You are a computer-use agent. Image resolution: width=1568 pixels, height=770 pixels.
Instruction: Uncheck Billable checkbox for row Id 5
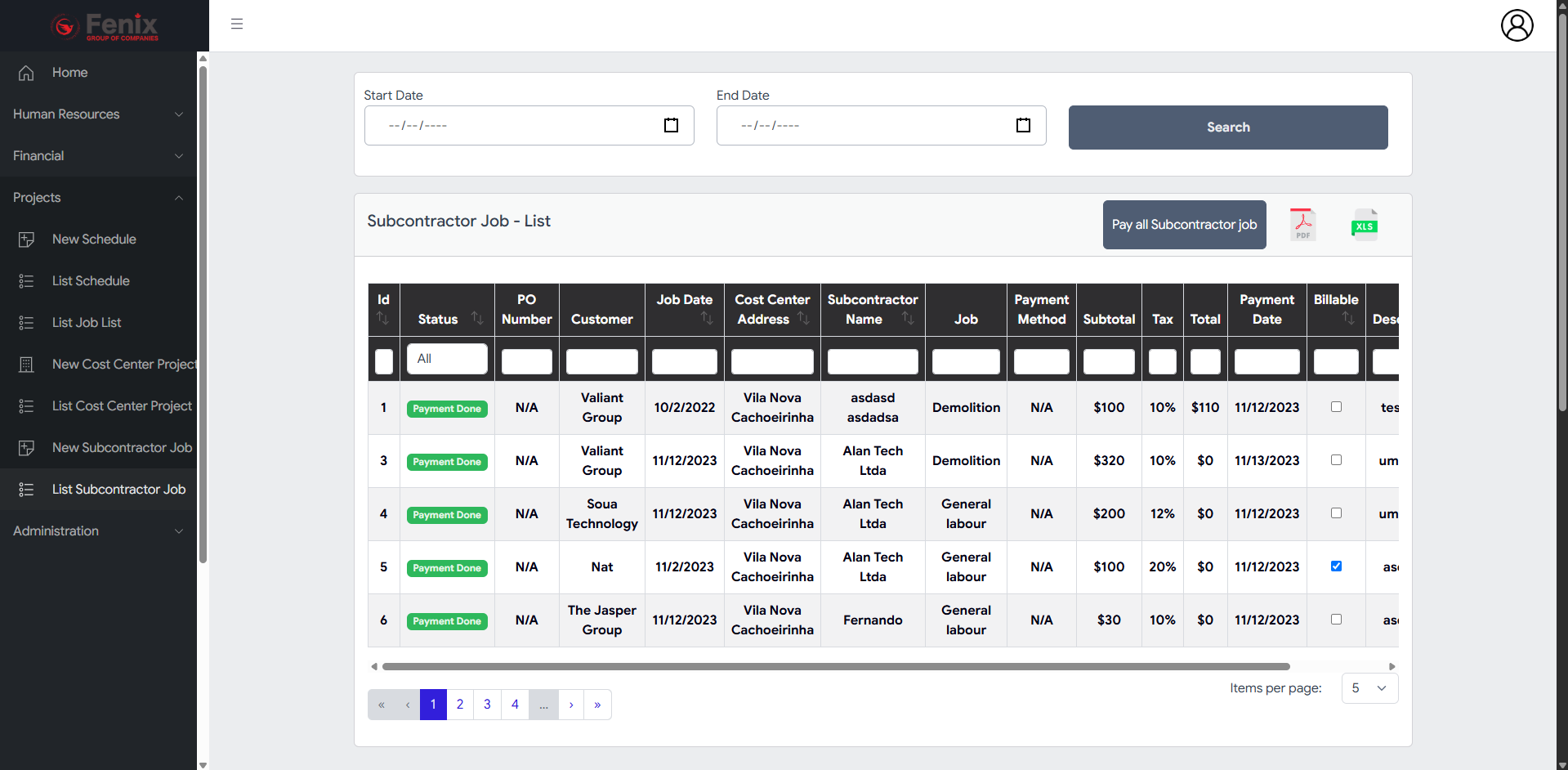click(x=1336, y=566)
